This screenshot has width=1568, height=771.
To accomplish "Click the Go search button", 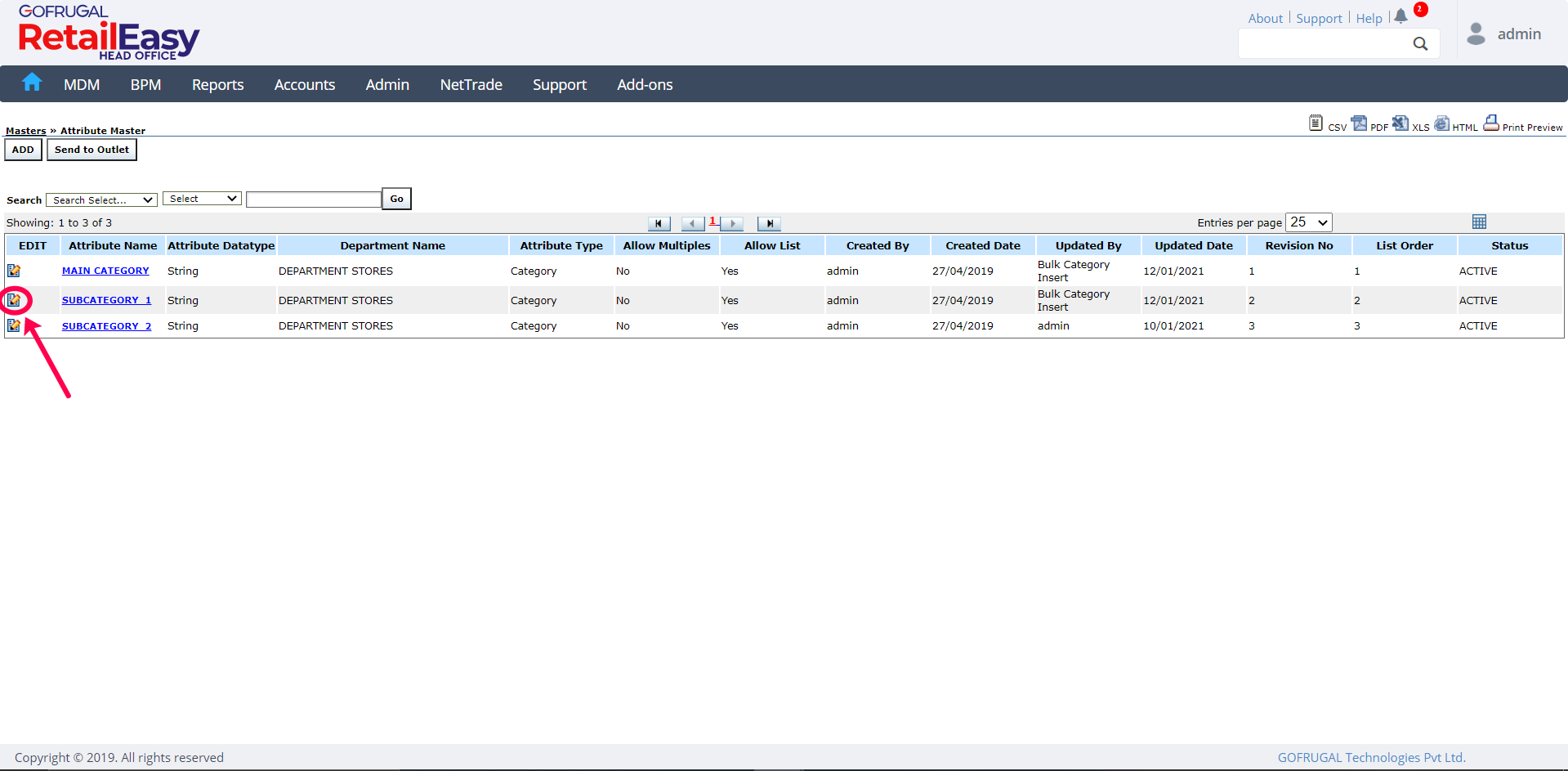I will [396, 199].
